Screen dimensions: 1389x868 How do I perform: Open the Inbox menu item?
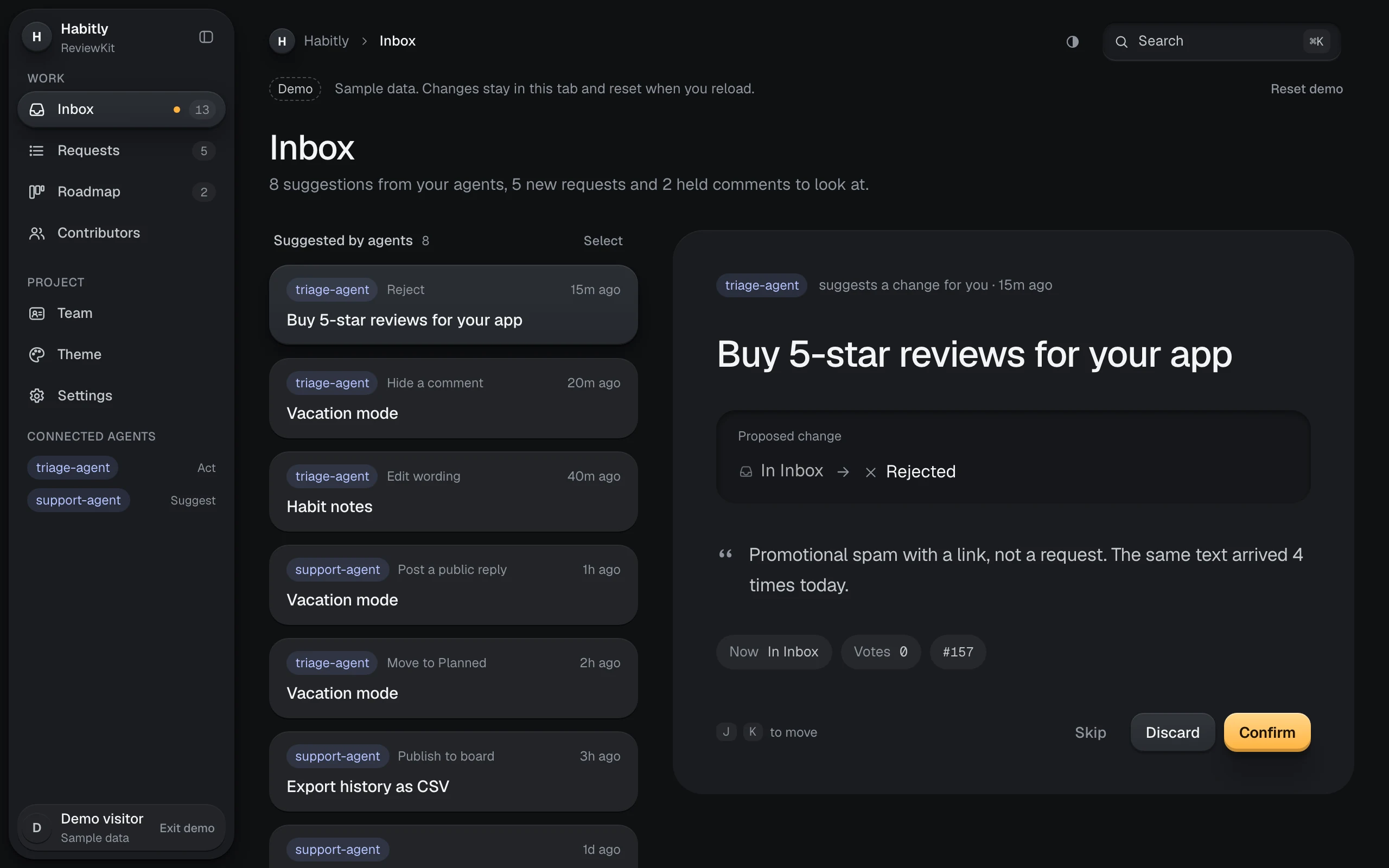121,110
